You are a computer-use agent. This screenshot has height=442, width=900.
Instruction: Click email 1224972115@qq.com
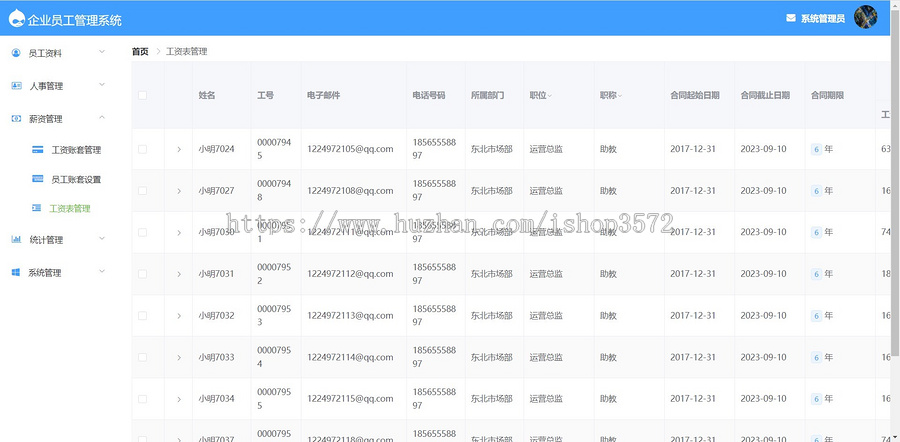pos(350,399)
